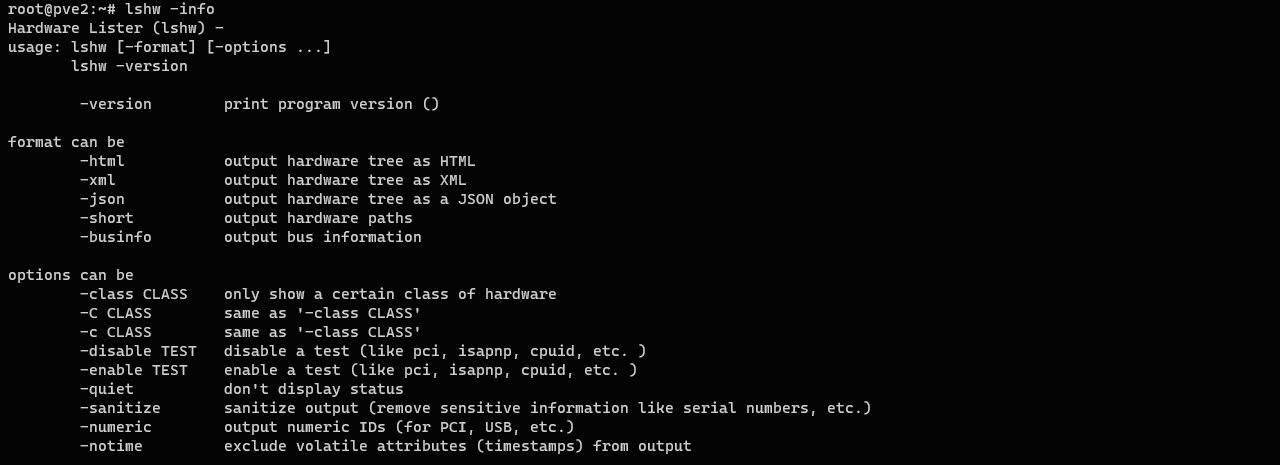Click the '-class CLASS' option text
The height and width of the screenshot is (465, 1280).
(x=134, y=294)
